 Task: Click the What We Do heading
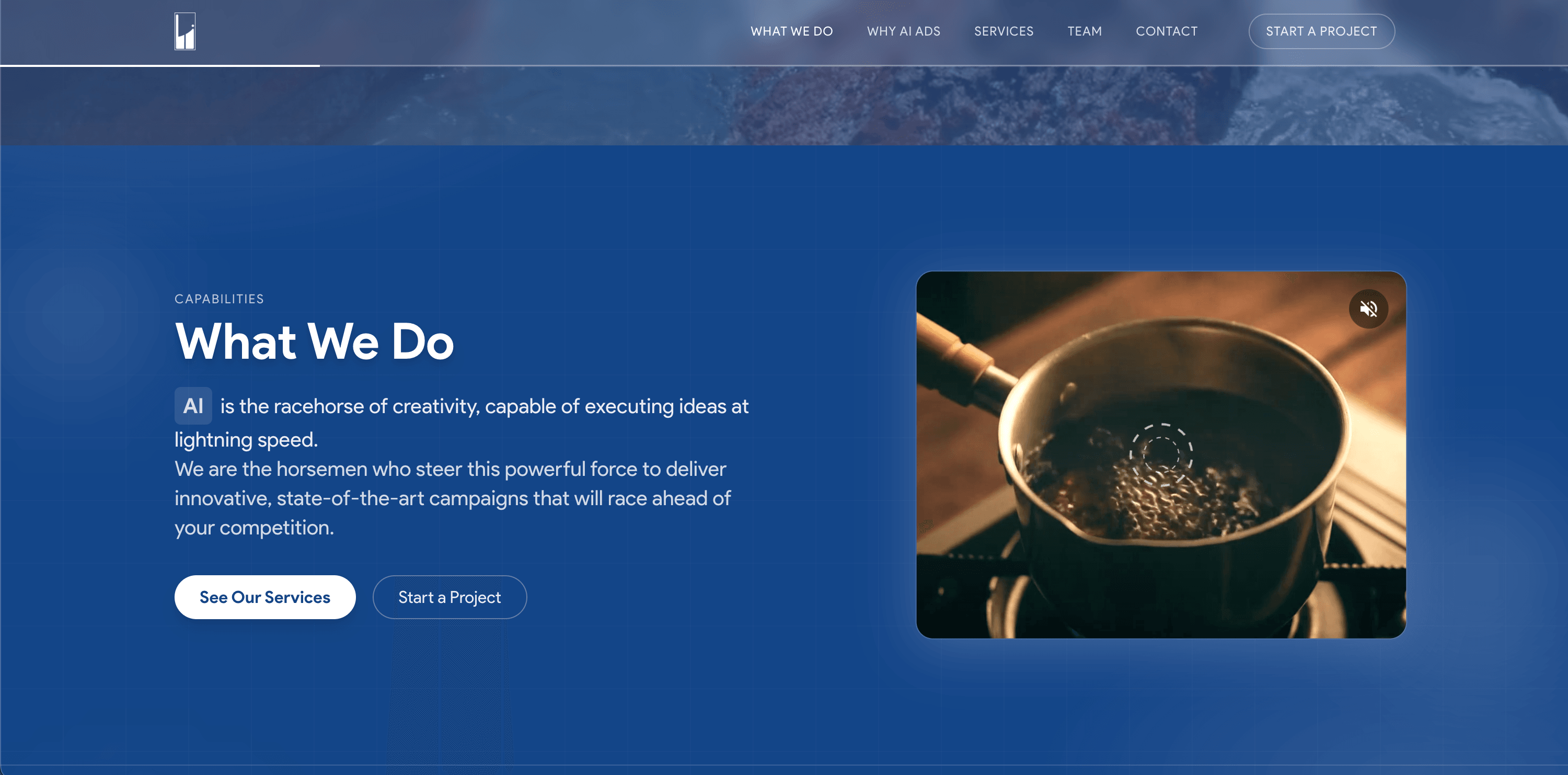click(314, 341)
